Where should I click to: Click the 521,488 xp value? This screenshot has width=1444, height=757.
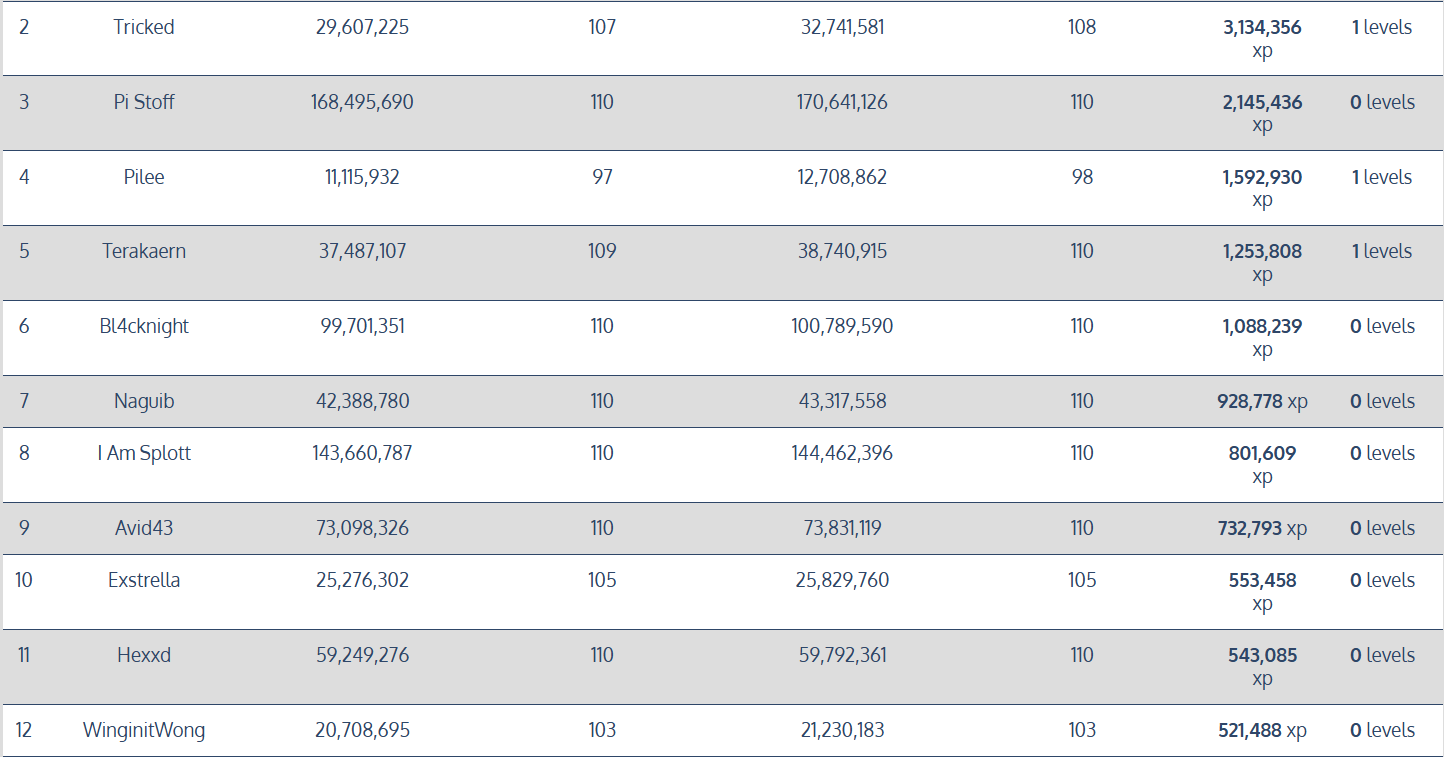tap(1262, 730)
